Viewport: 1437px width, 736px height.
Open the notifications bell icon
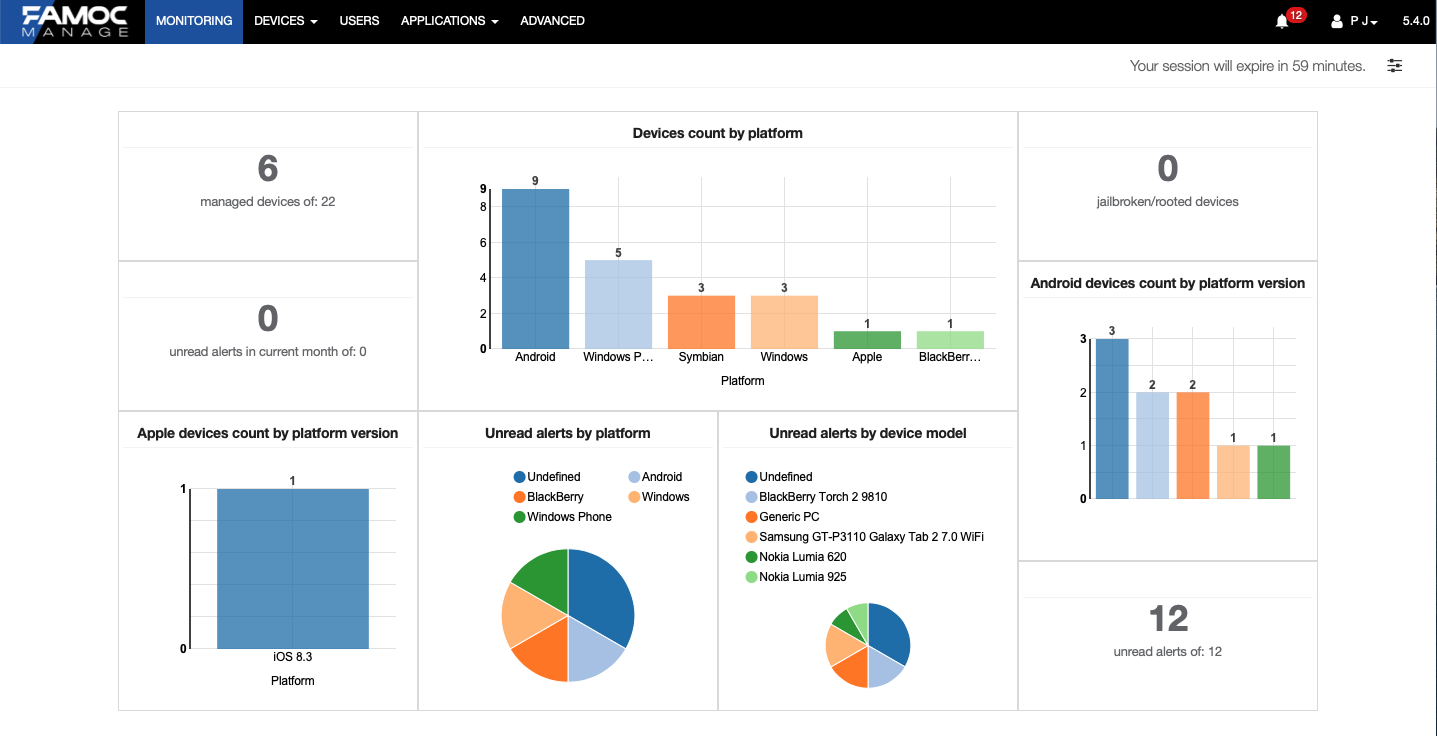[x=1281, y=21]
